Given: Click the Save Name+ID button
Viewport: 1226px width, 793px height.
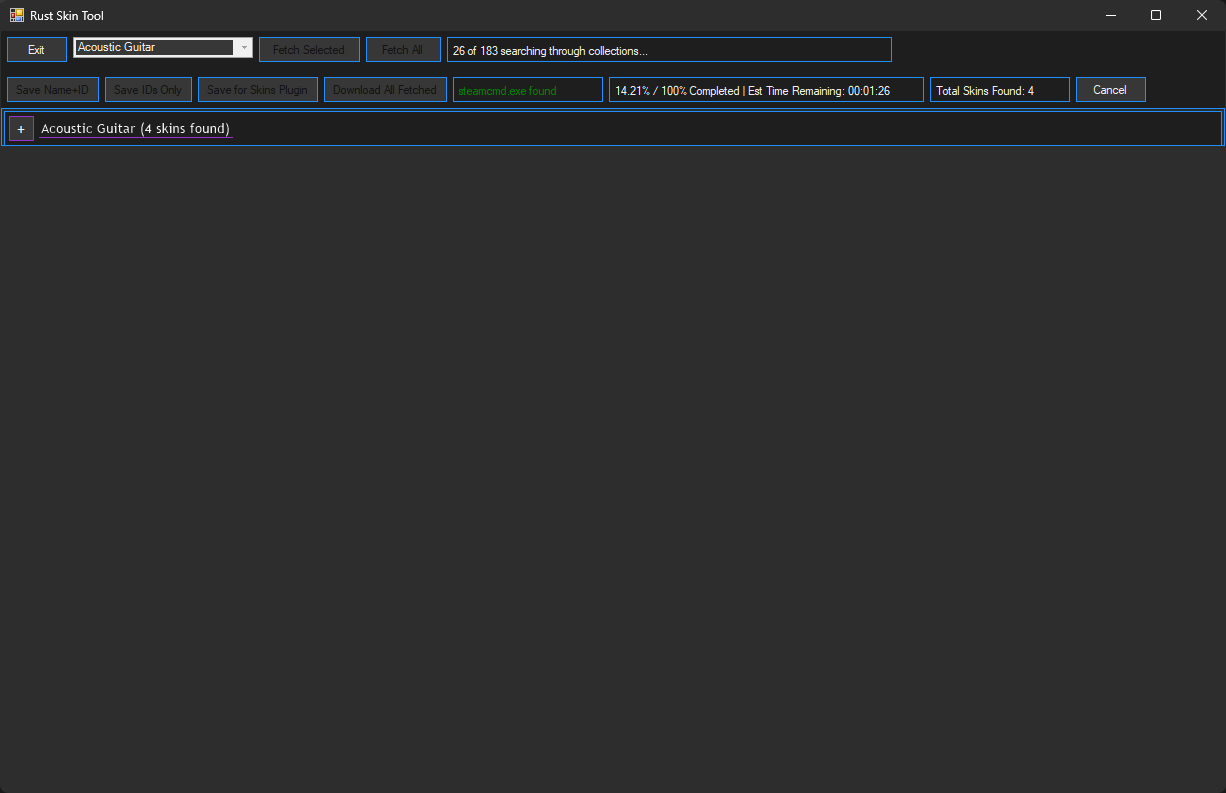Looking at the screenshot, I should pos(53,90).
